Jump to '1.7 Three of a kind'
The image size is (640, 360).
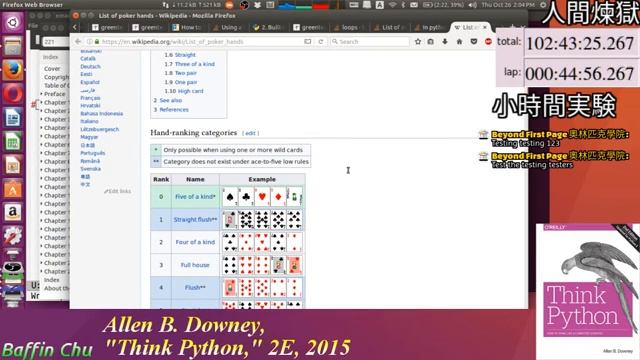click(189, 64)
